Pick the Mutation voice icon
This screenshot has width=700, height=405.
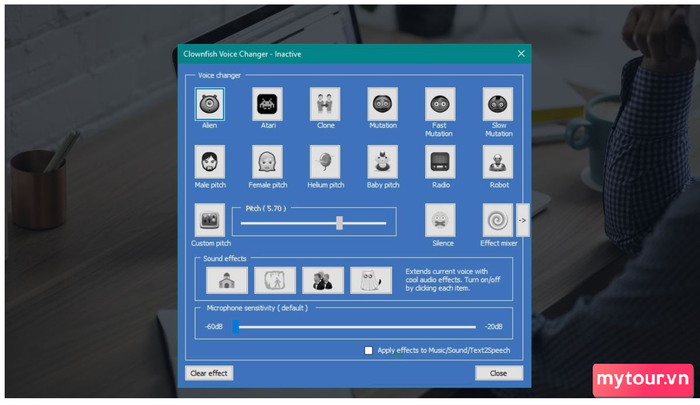[382, 104]
